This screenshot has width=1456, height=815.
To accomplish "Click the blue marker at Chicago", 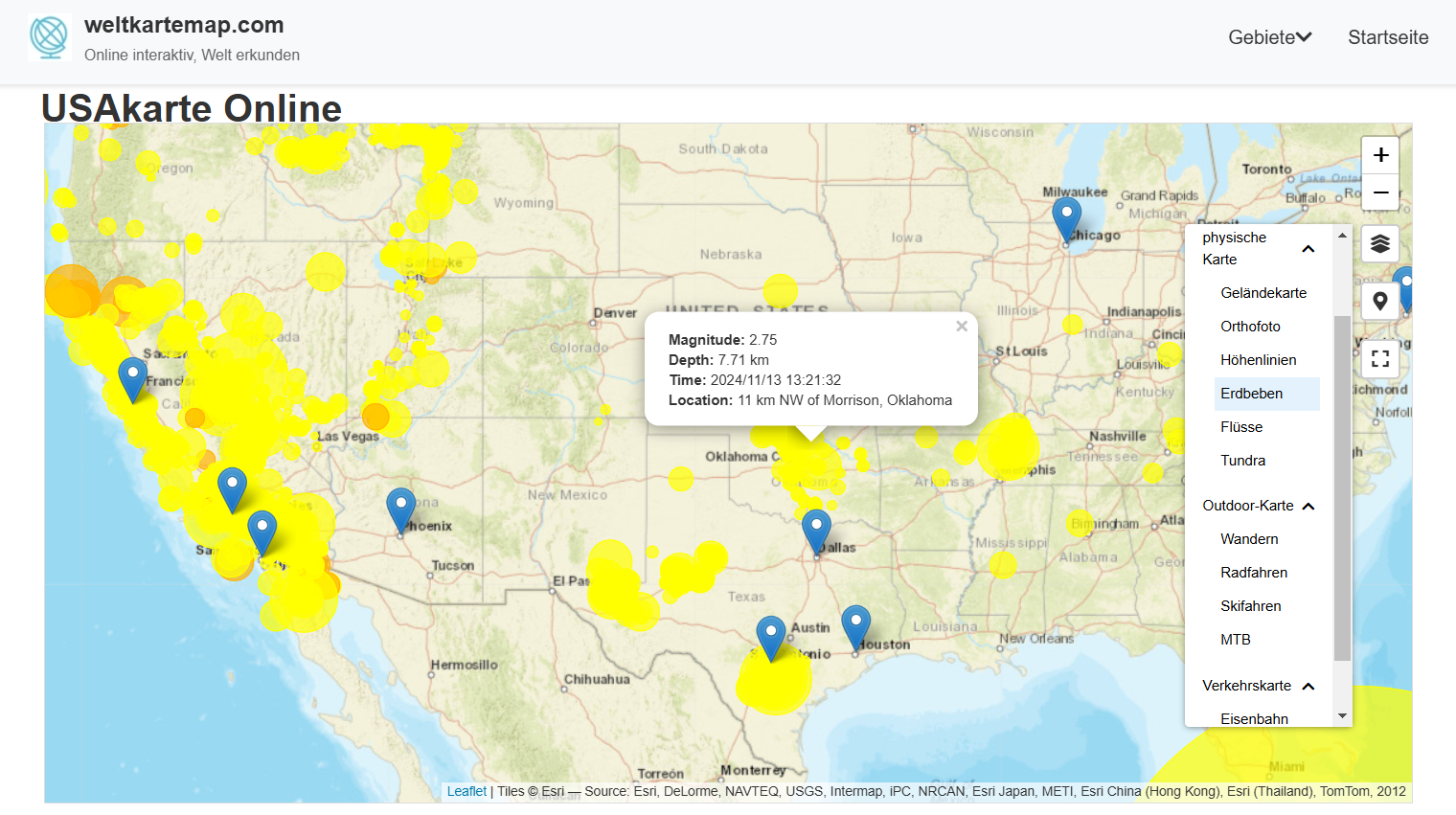I will coord(1066,220).
